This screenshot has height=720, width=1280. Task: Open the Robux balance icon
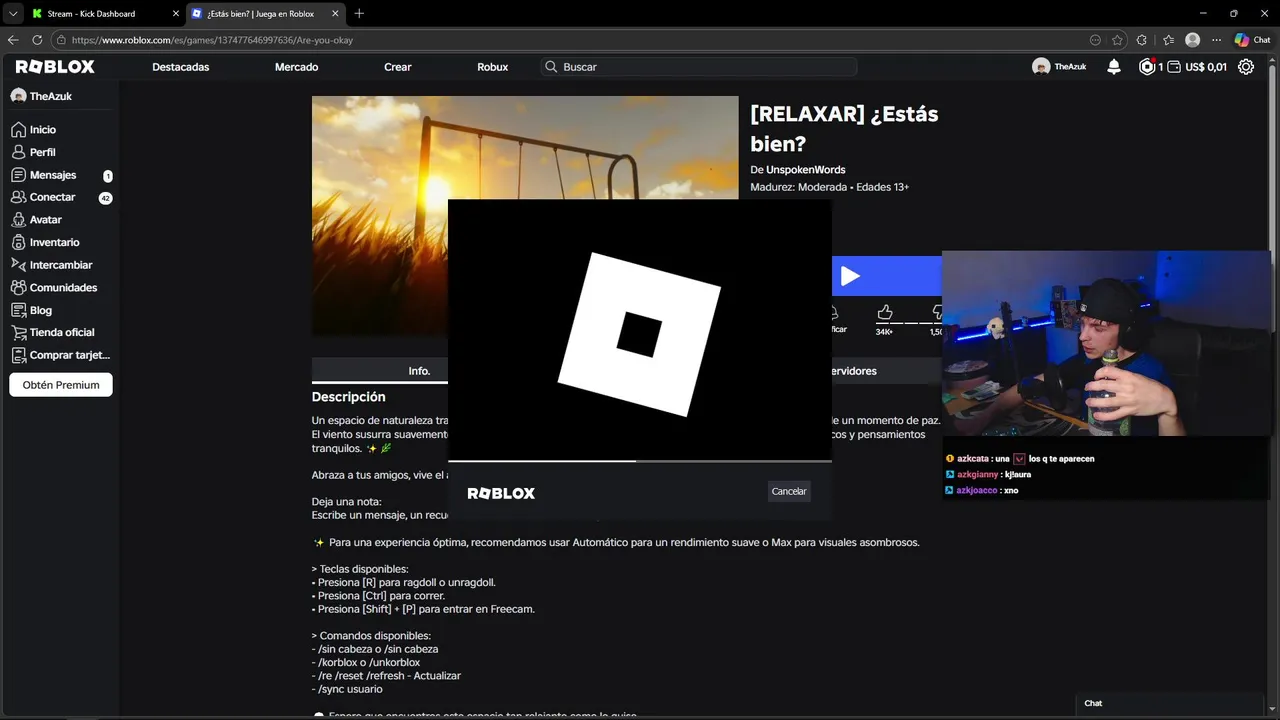pyautogui.click(x=1147, y=67)
